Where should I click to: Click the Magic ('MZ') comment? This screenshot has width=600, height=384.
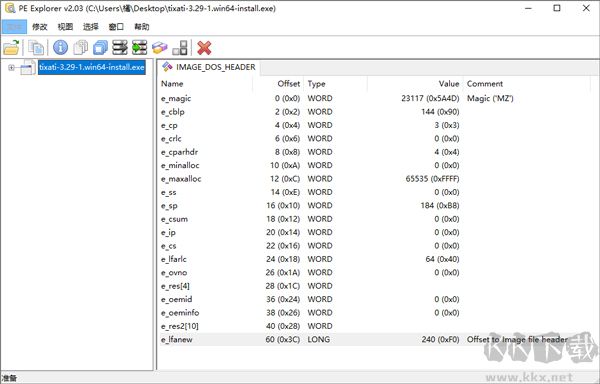[490, 99]
